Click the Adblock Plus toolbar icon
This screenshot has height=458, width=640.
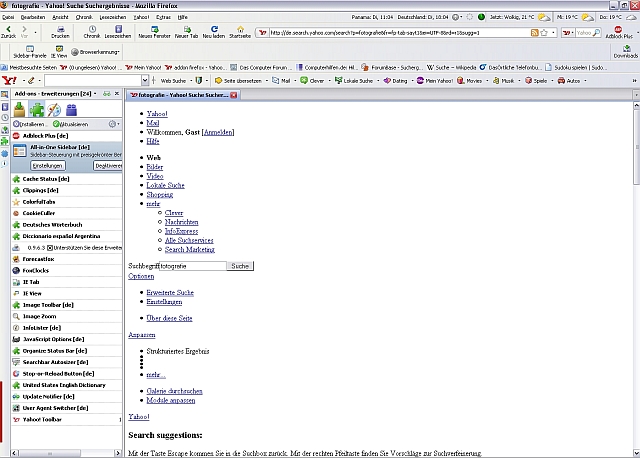617,30
